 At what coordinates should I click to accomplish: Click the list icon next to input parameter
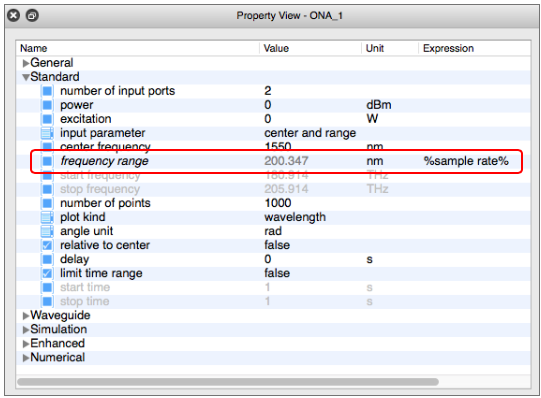47,133
